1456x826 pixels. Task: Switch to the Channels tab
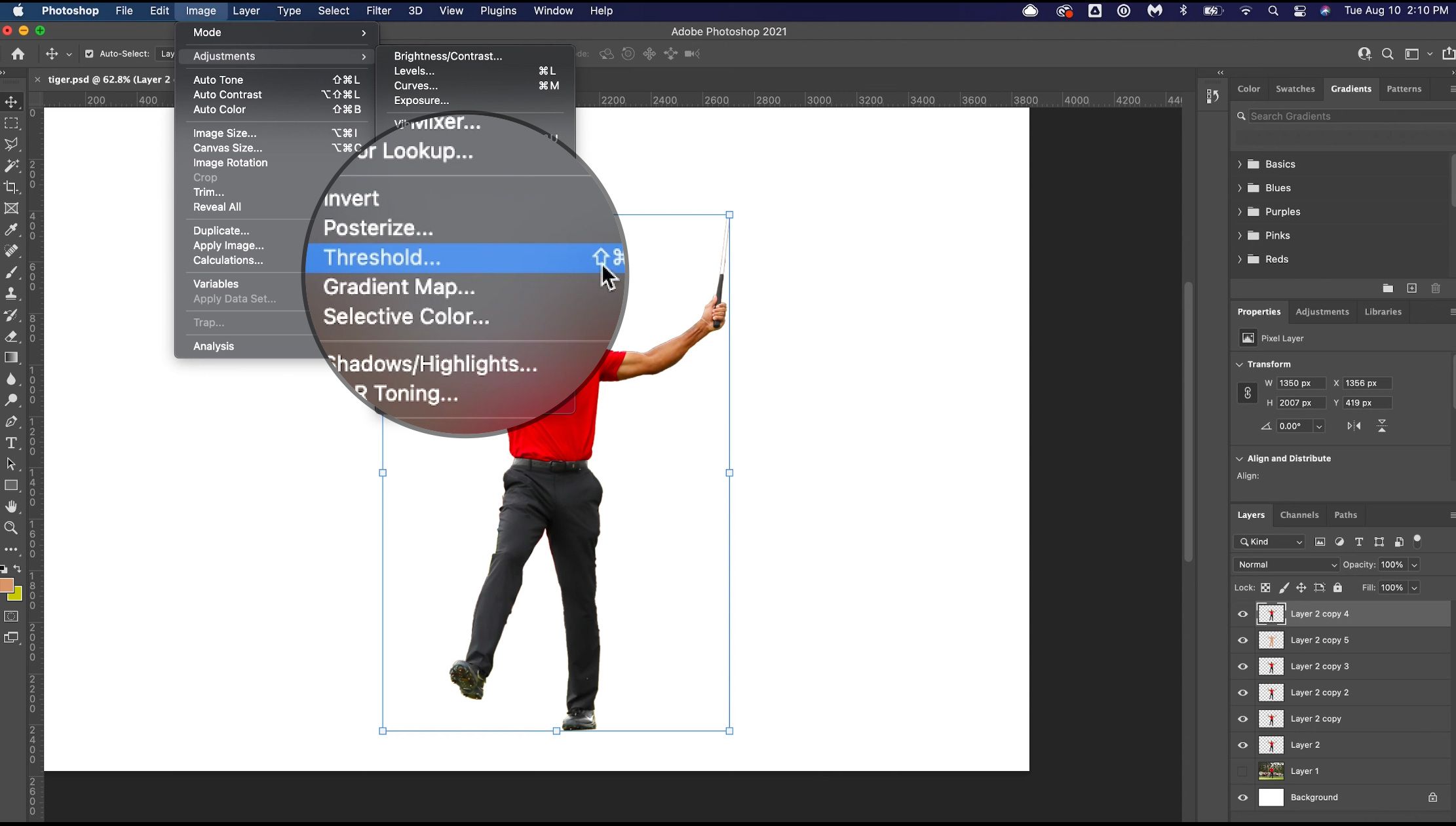(x=1299, y=514)
